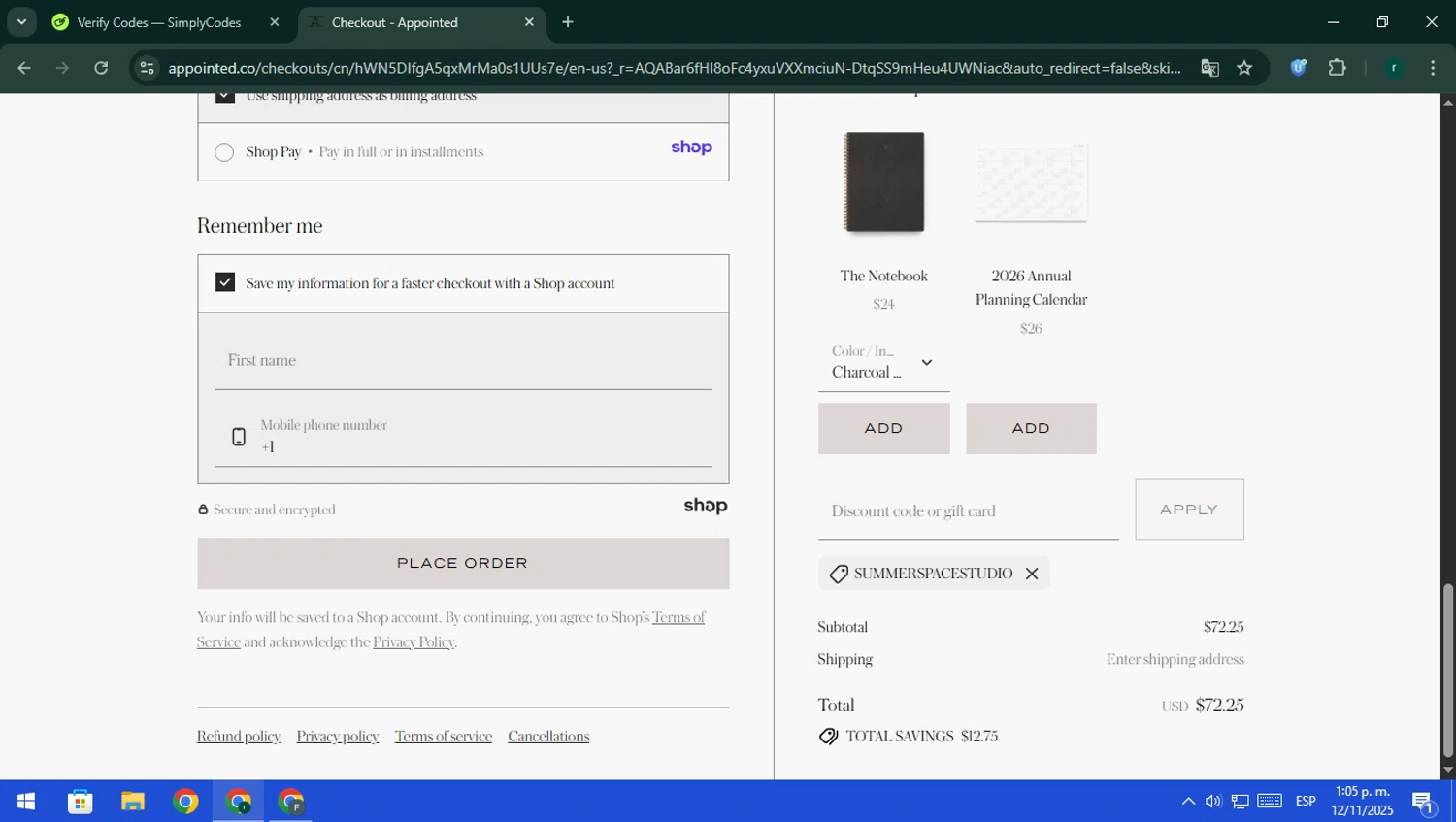Click the mobile phone icon

click(x=239, y=437)
